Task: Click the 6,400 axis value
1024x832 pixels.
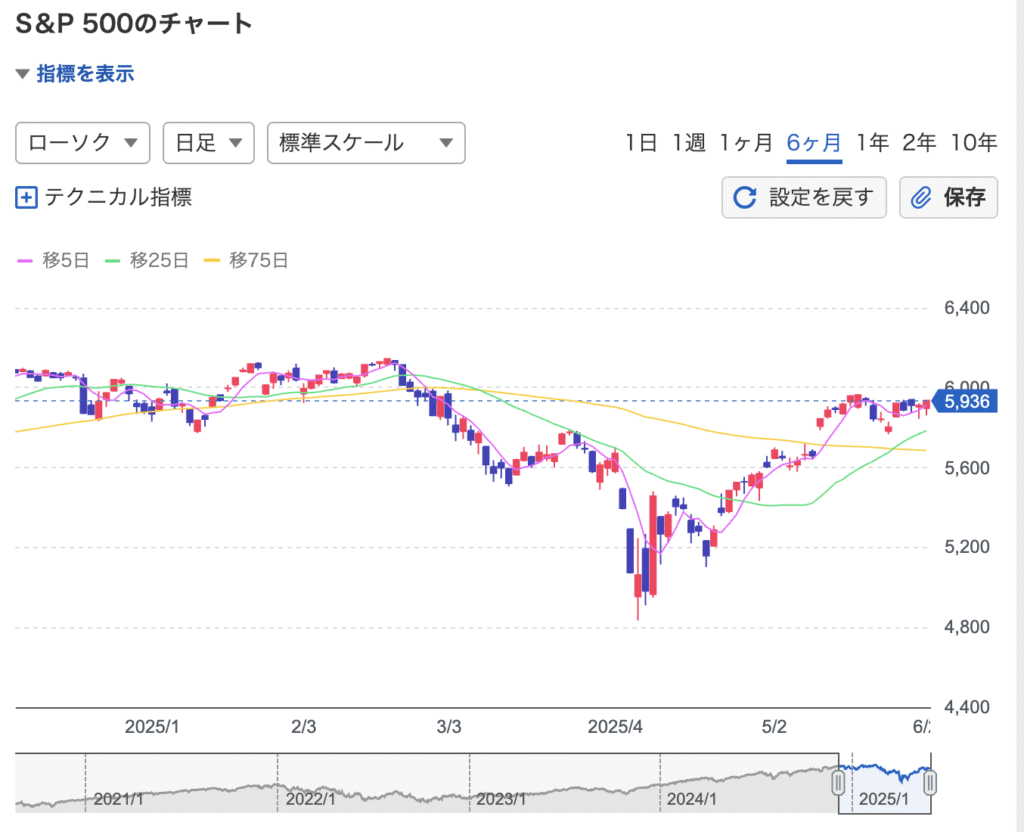Action: point(967,308)
